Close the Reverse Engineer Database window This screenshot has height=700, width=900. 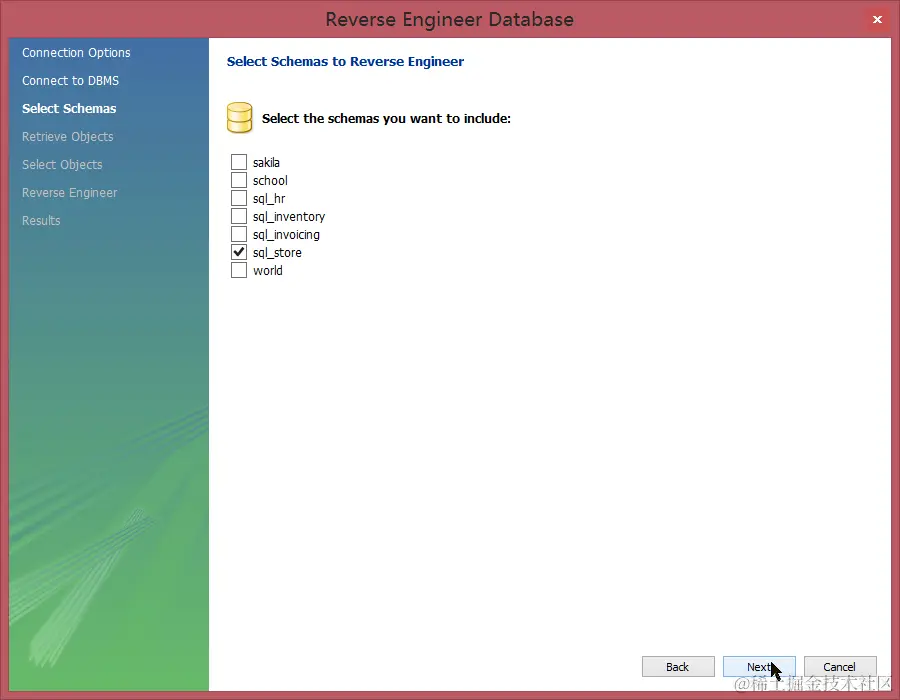877,20
